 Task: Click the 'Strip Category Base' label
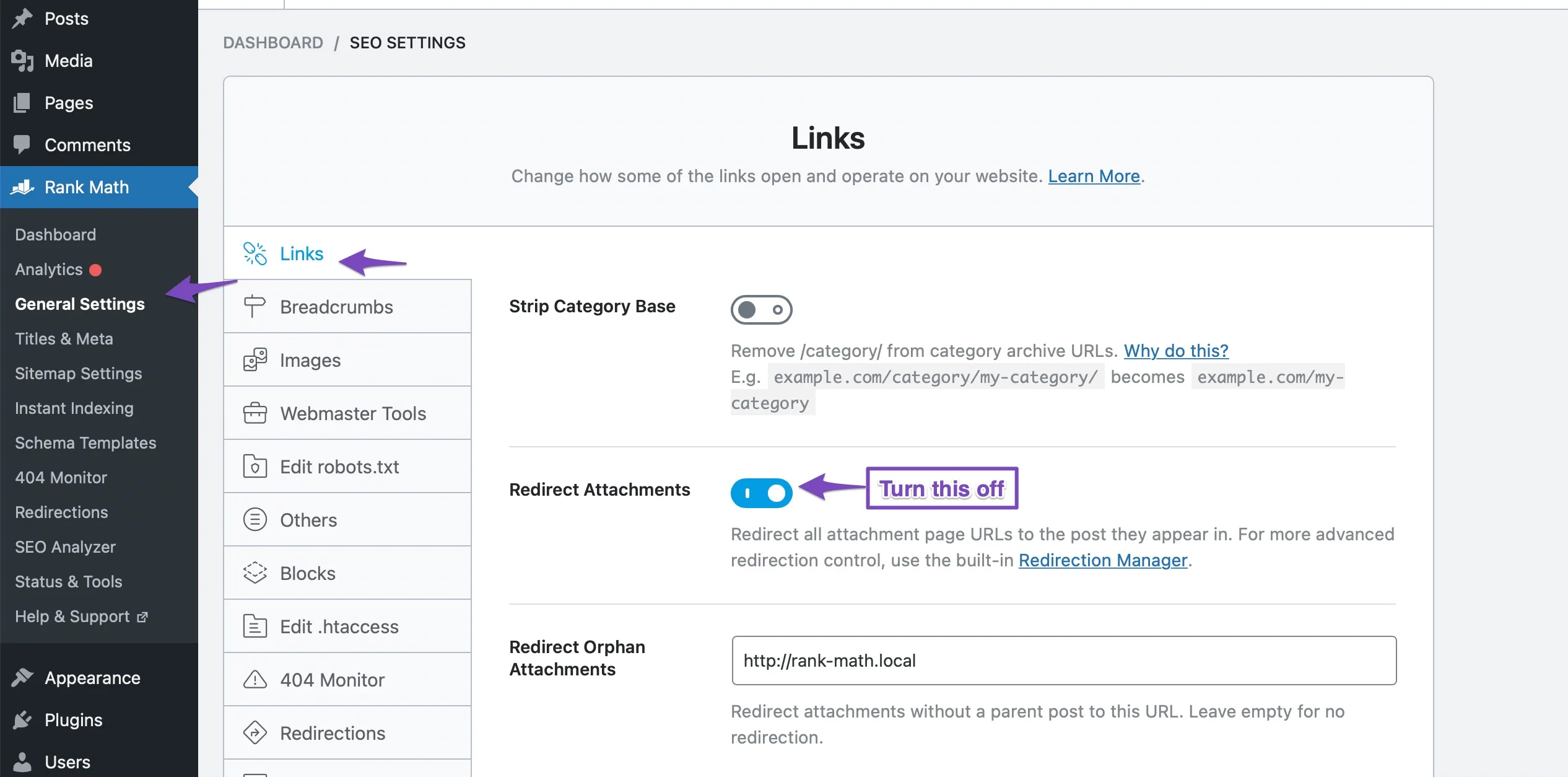592,306
